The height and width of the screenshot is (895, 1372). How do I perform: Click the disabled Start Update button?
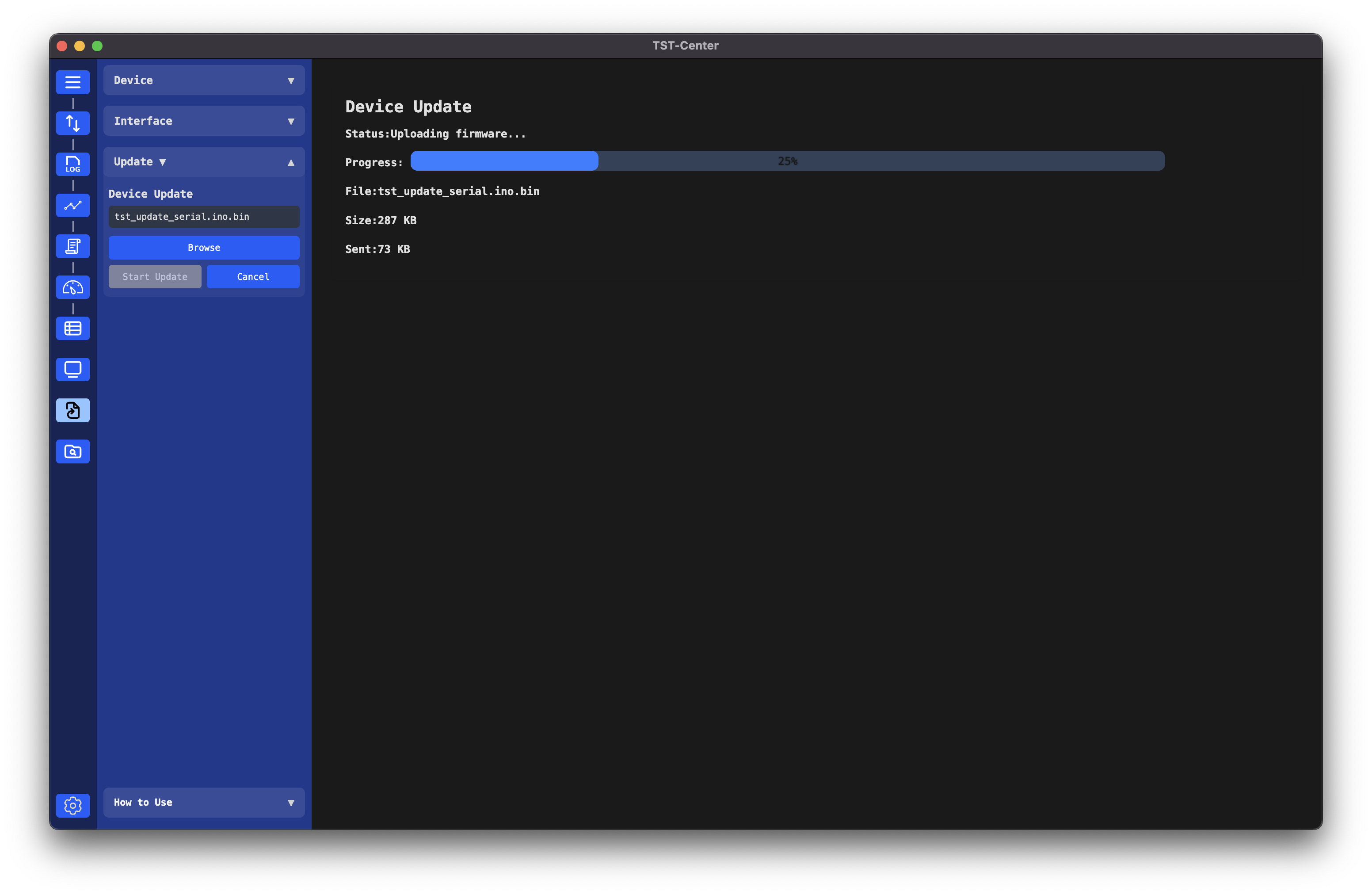[155, 277]
